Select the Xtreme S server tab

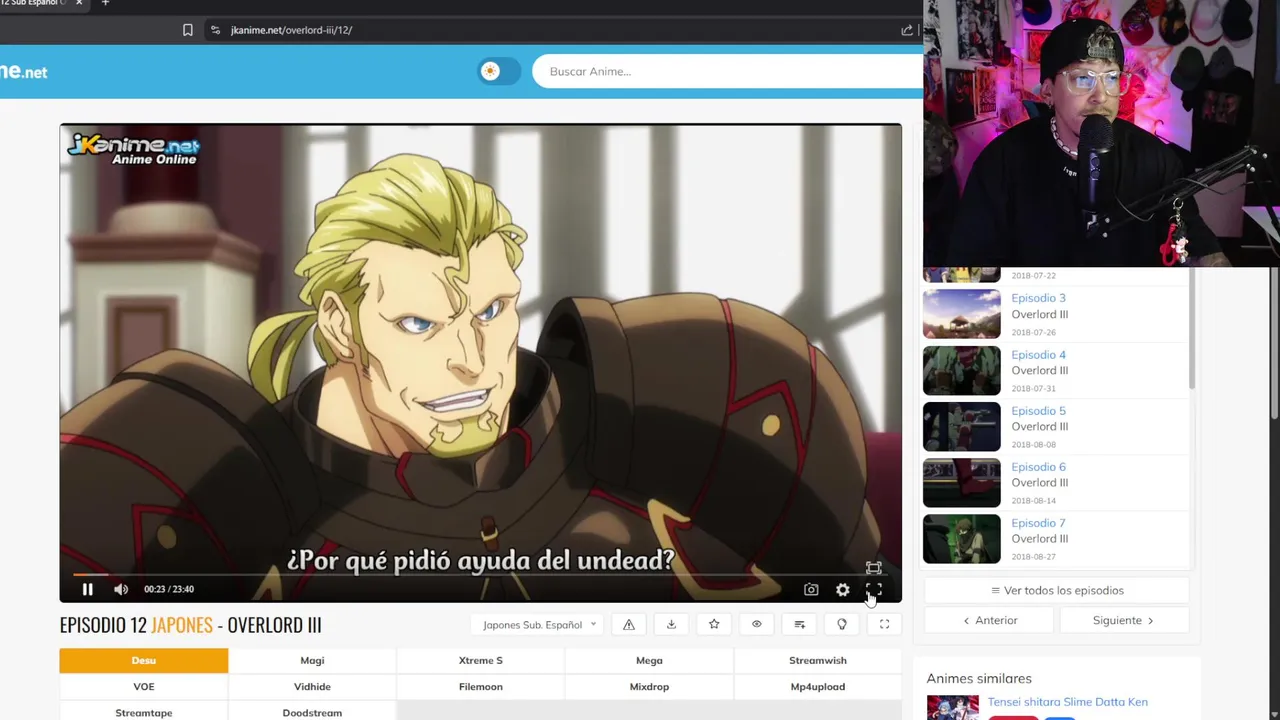coord(481,660)
